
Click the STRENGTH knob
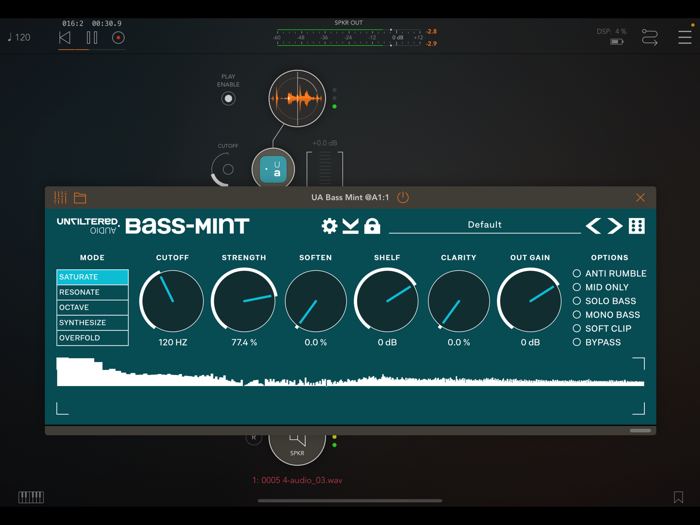click(x=244, y=300)
